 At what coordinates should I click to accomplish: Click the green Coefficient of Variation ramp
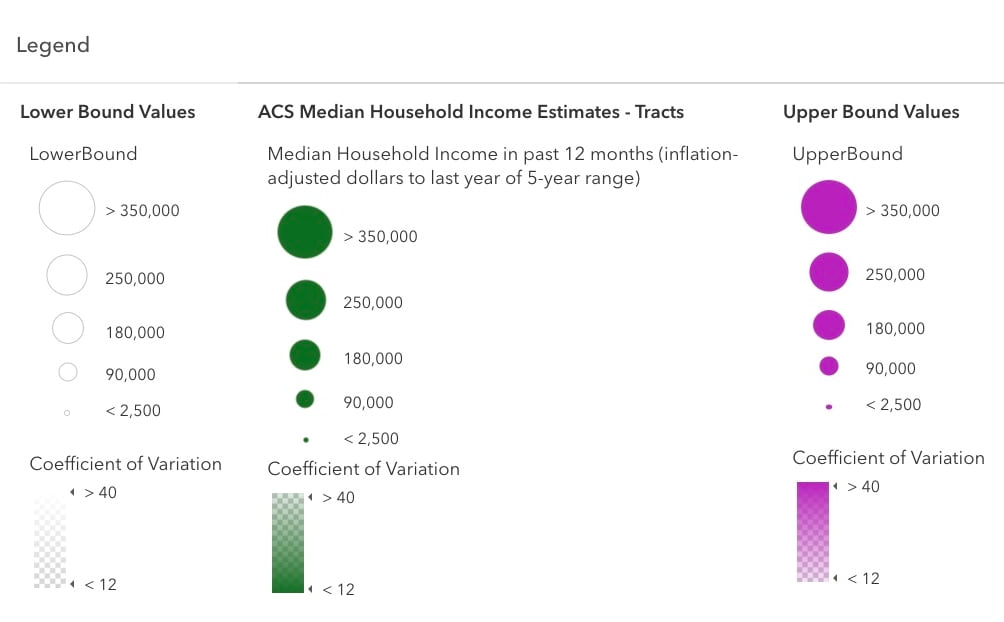tap(287, 543)
